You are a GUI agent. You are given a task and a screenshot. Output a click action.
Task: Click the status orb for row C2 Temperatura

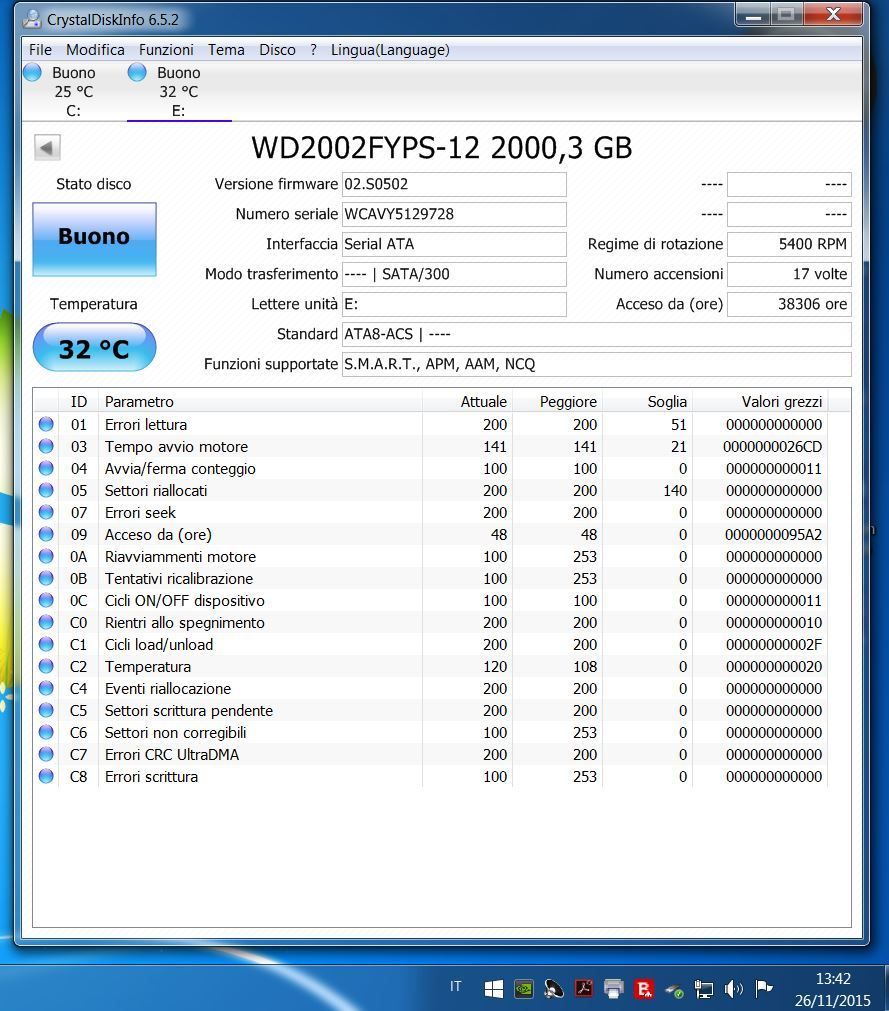[46, 666]
